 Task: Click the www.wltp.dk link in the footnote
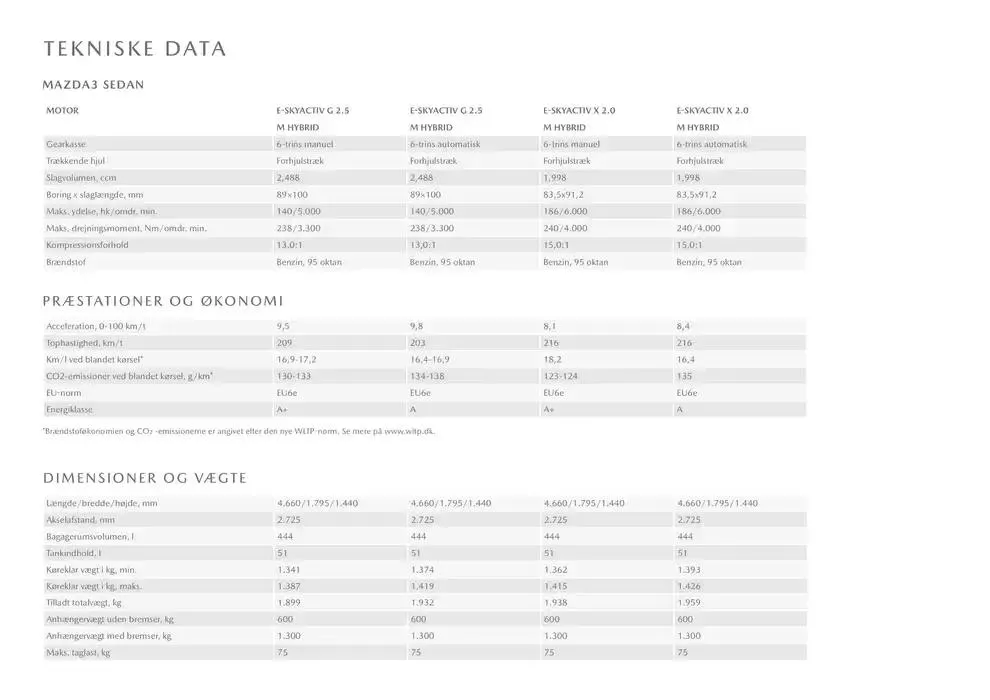coord(408,431)
